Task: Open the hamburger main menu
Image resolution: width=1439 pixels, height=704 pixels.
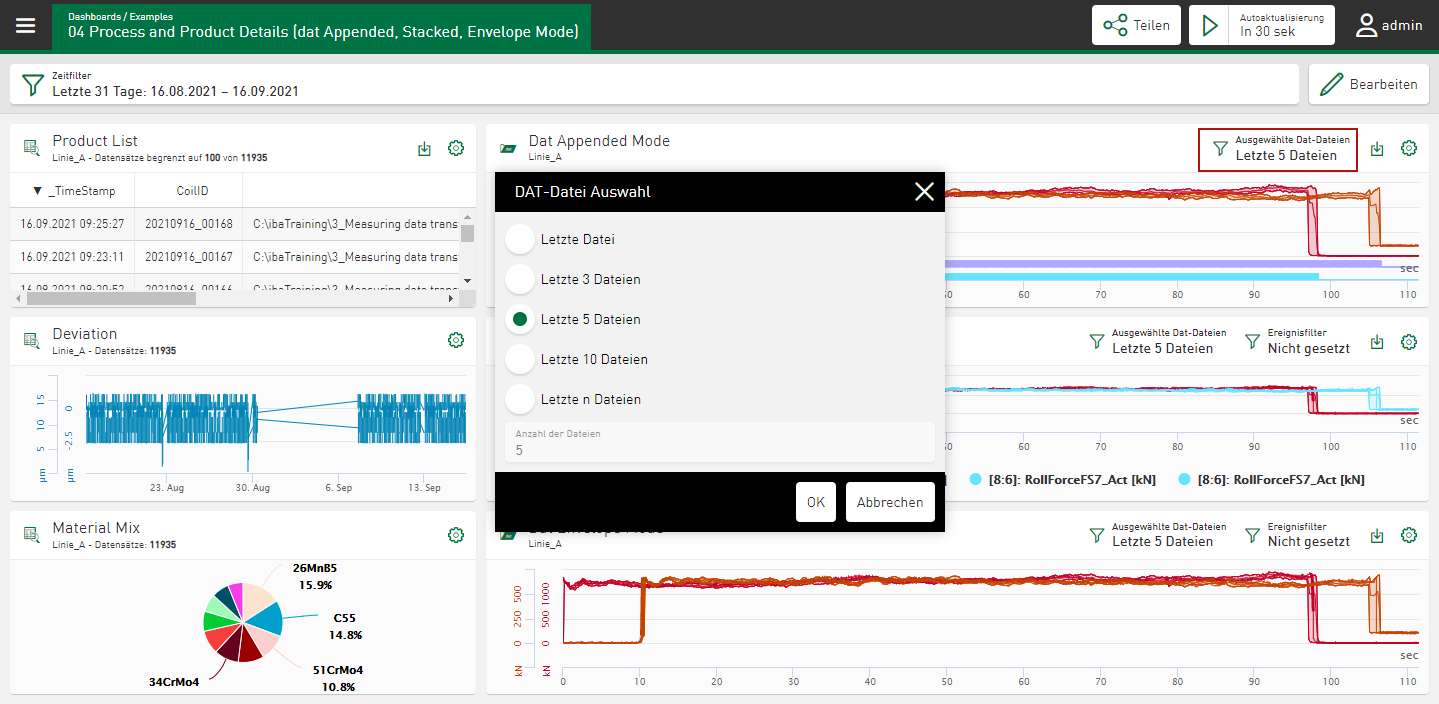Action: [25, 25]
